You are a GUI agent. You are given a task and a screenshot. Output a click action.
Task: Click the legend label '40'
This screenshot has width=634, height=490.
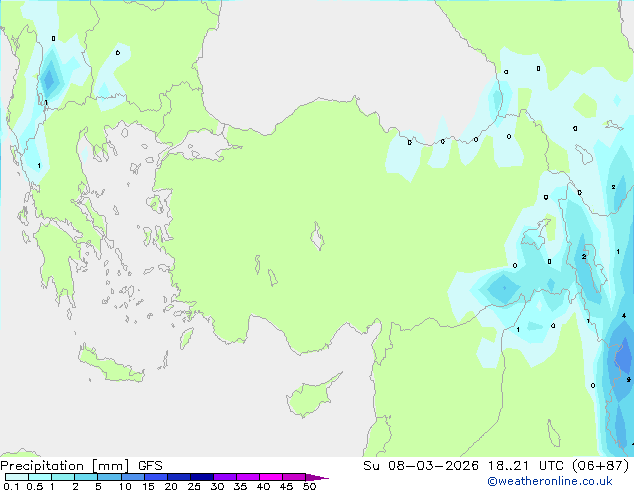(x=263, y=486)
